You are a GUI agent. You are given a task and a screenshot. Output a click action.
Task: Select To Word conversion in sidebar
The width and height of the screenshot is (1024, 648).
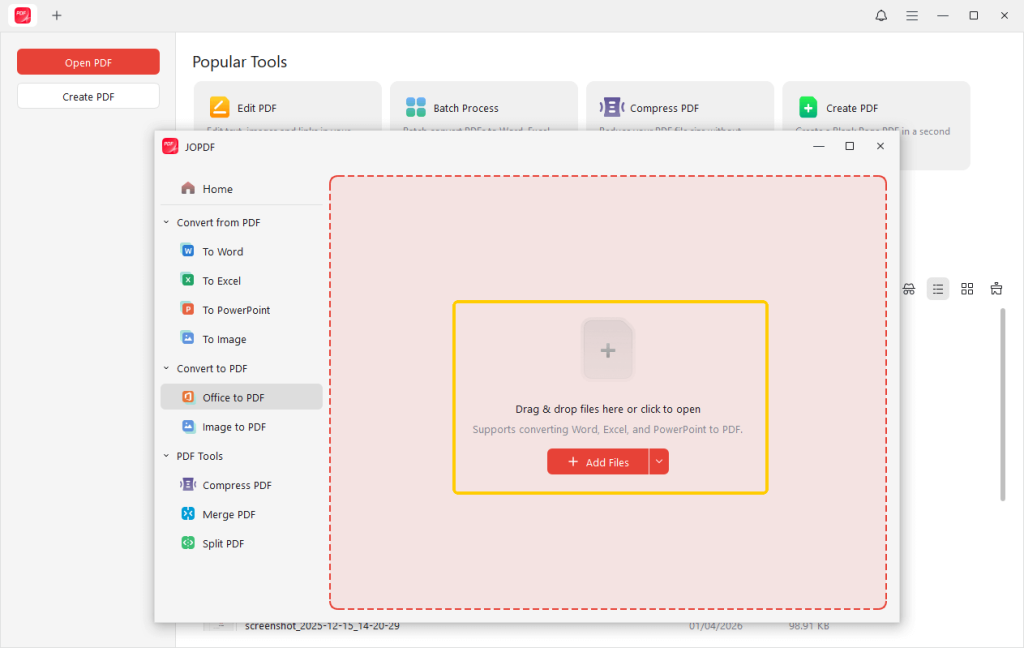click(222, 252)
